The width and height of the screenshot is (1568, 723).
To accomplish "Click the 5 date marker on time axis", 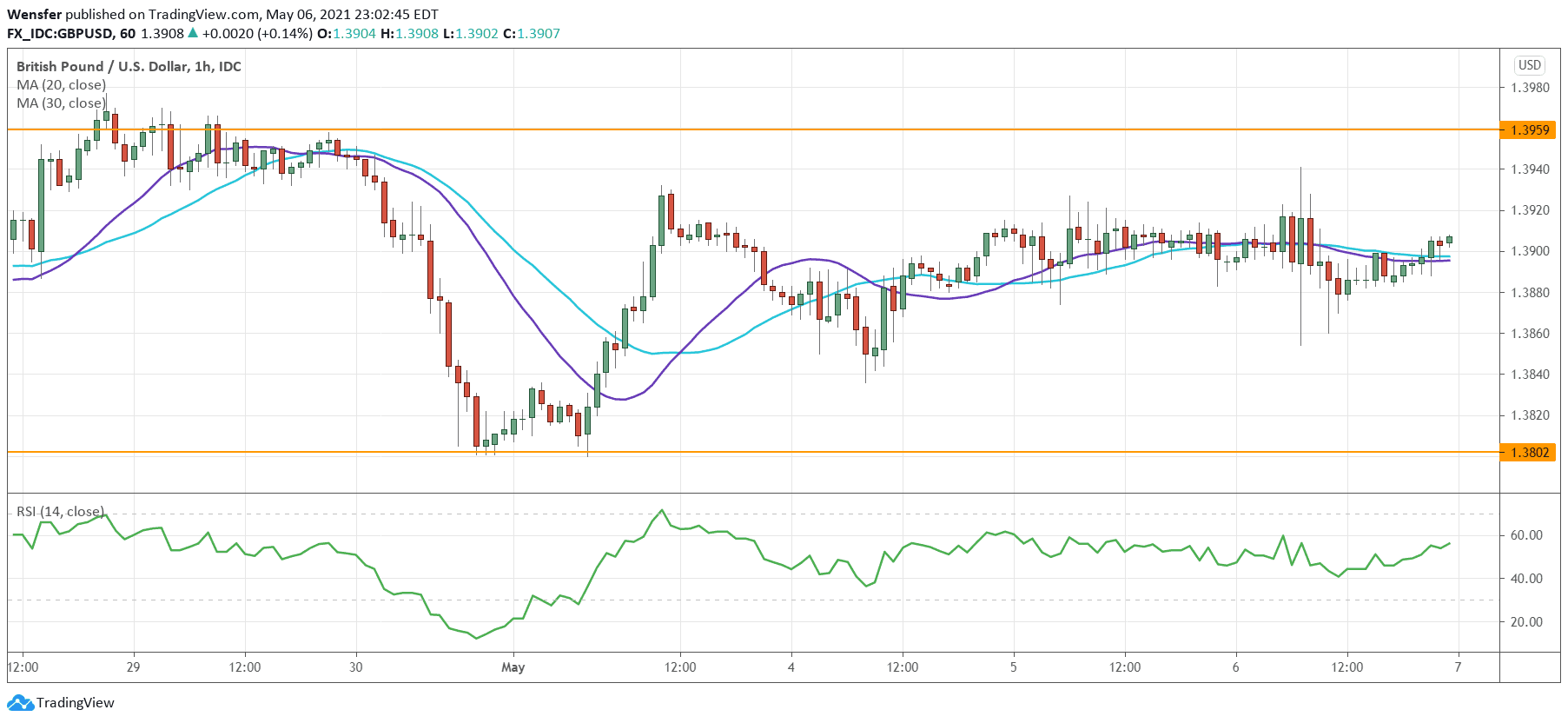I will click(1013, 667).
